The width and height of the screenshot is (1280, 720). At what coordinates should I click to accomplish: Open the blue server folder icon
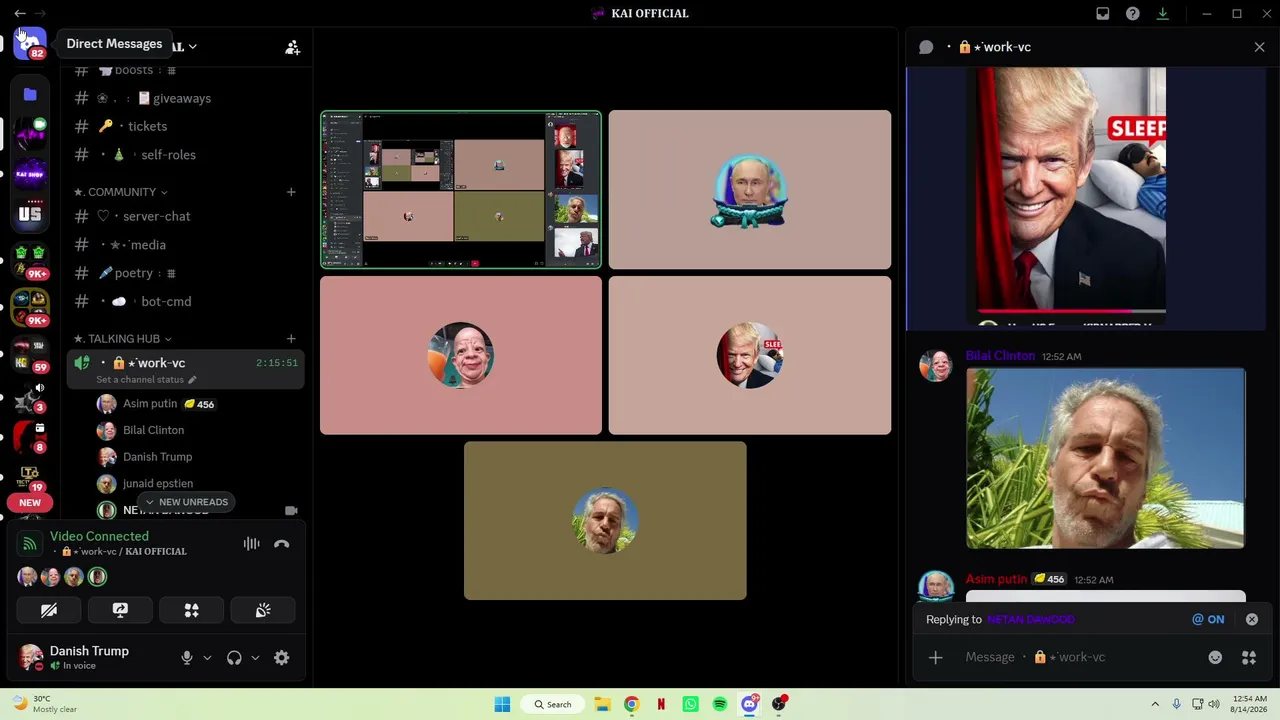click(x=30, y=95)
